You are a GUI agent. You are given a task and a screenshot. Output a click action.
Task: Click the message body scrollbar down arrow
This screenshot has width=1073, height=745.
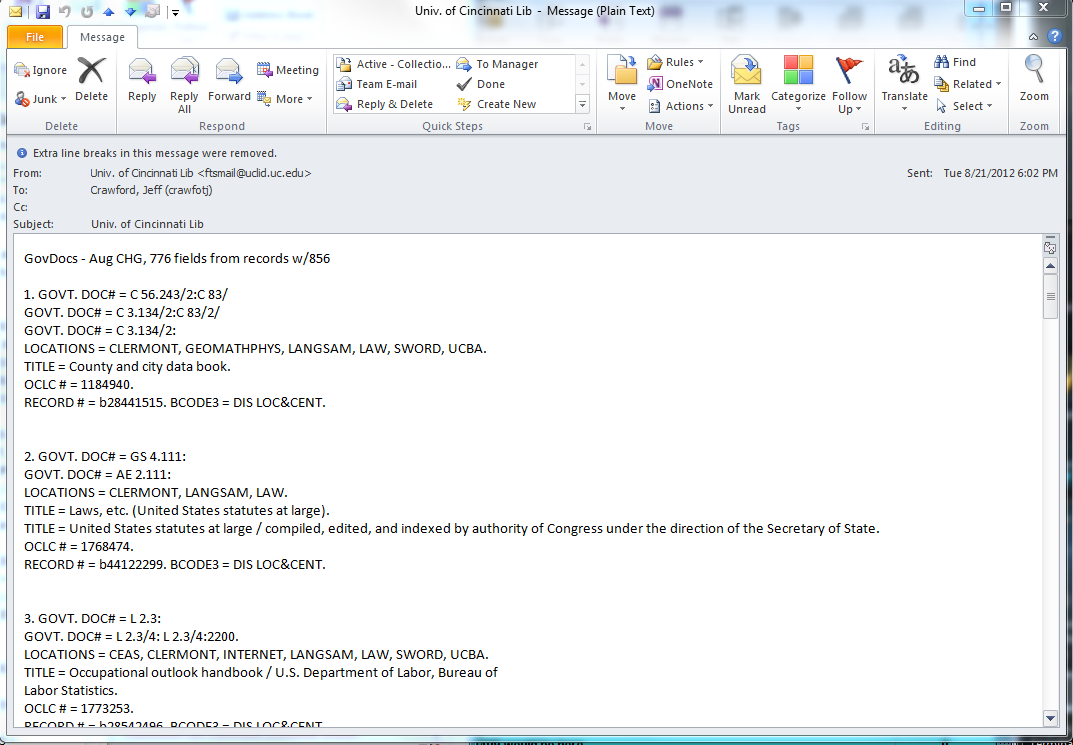[x=1050, y=717]
